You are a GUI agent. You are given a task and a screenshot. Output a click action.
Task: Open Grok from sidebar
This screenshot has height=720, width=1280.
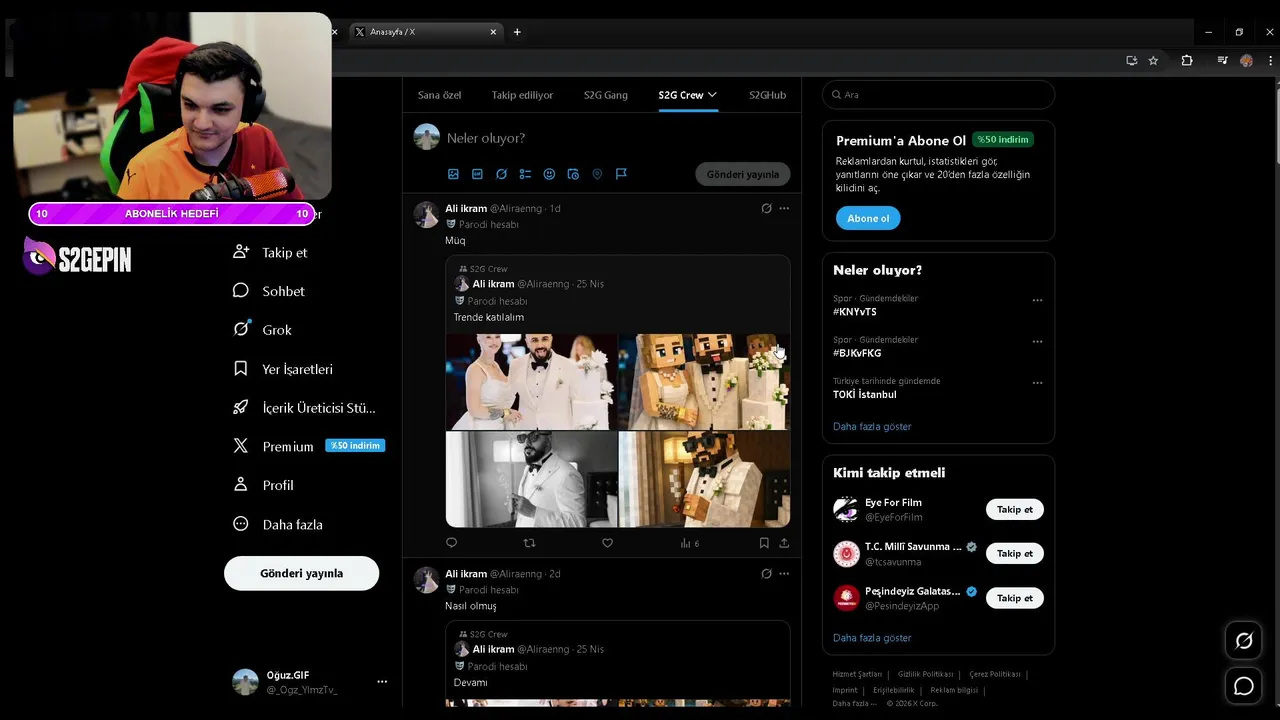(x=262, y=330)
